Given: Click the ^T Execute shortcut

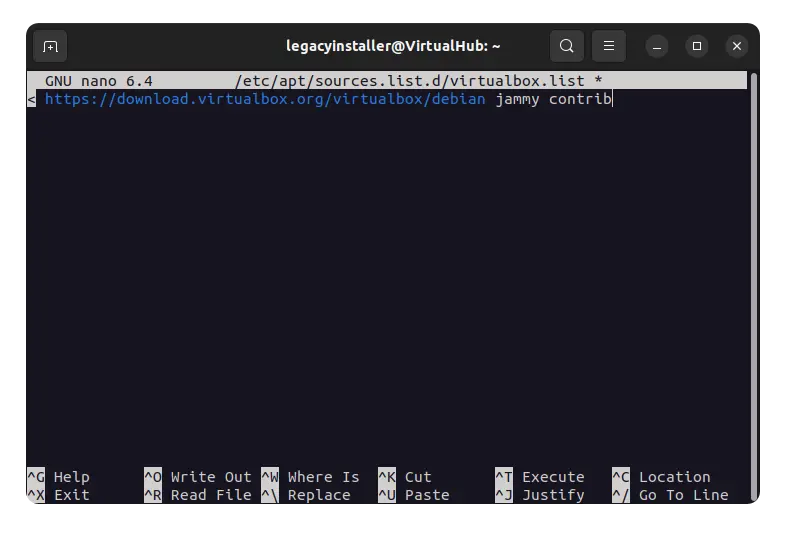Looking at the screenshot, I should point(540,476).
